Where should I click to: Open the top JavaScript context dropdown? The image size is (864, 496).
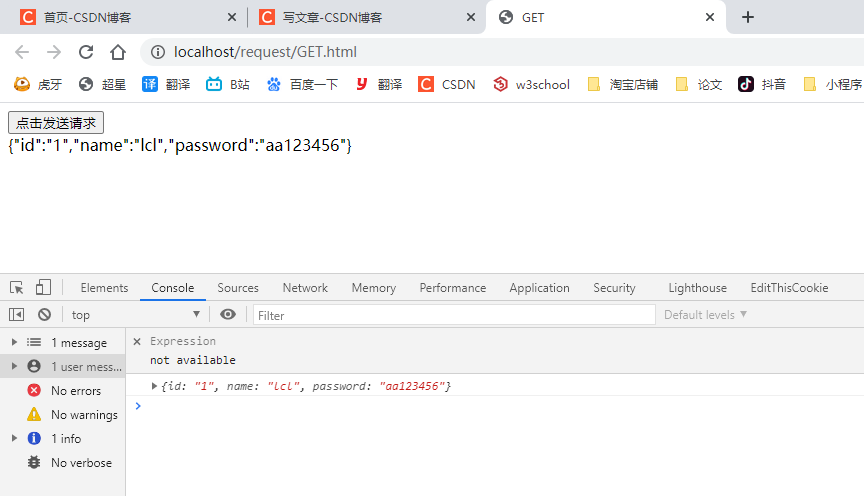click(136, 315)
